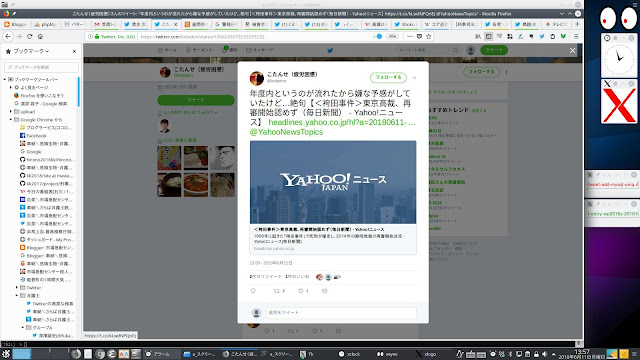Collapse the Google Chrome から folder
Viewport: 640px width, 360px height.
[x=11, y=120]
